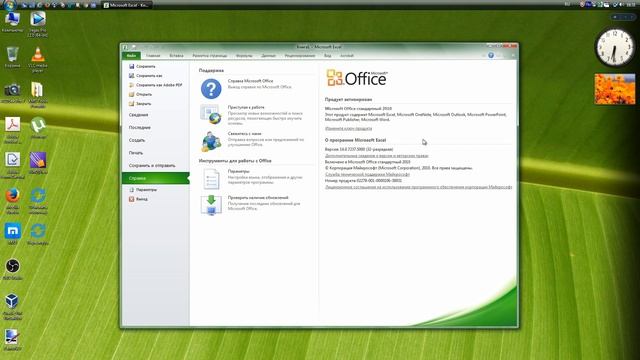This screenshot has width=640, height=360.
Task: Click the Check for Updates green arrow icon
Action: point(211,204)
